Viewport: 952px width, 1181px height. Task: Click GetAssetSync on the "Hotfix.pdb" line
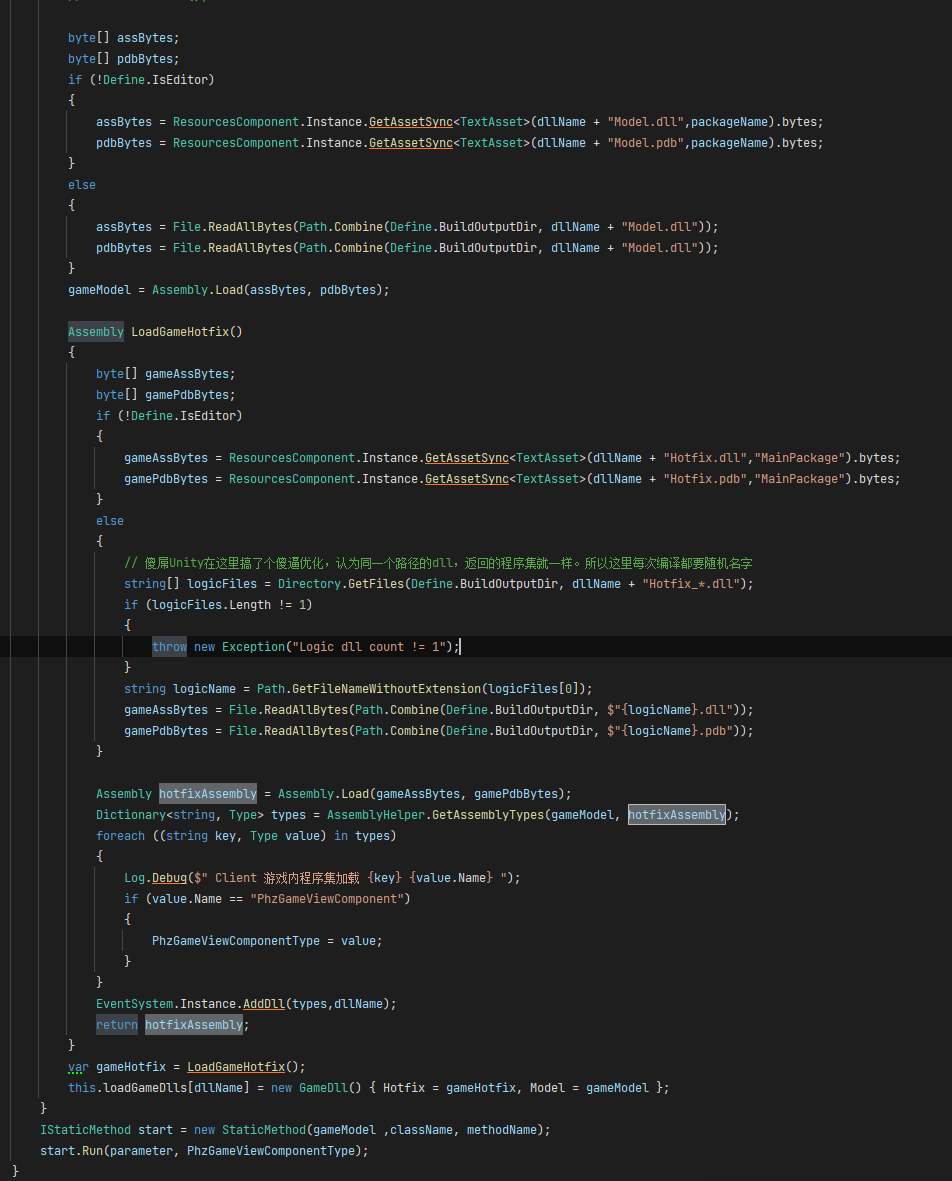[x=467, y=479]
